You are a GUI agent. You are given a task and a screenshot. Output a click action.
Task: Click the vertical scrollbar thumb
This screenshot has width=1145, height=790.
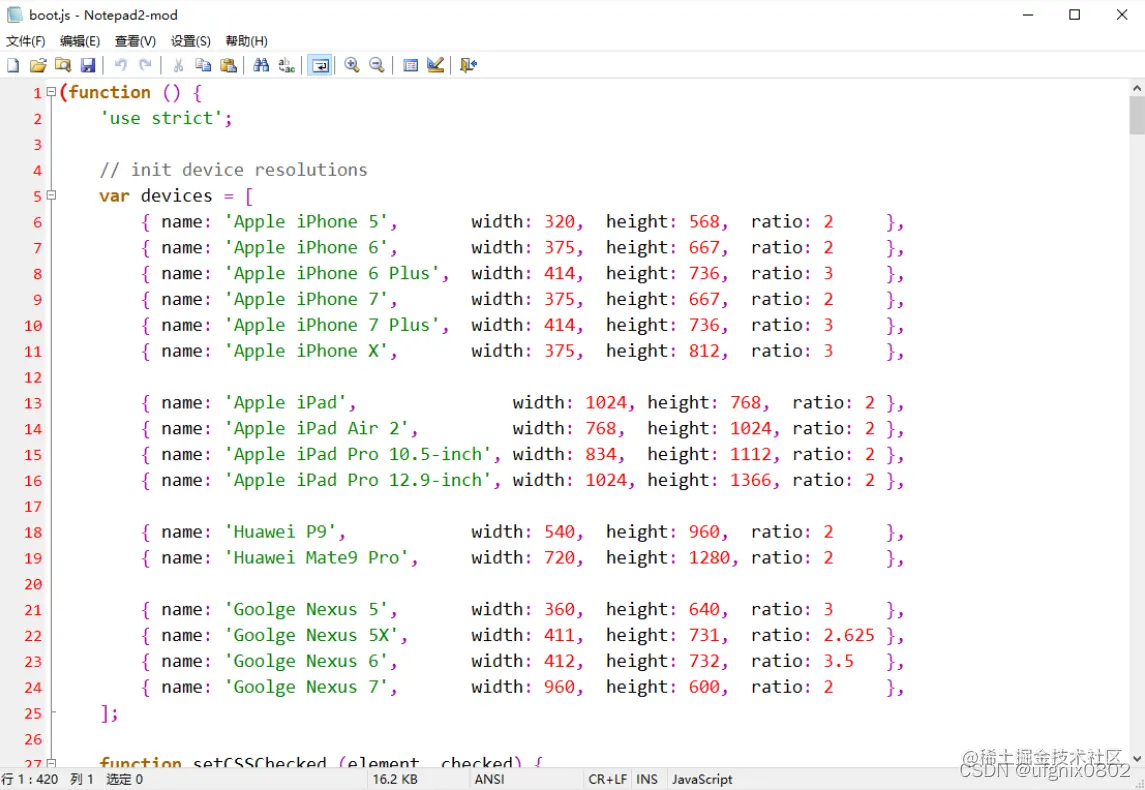click(x=1136, y=115)
